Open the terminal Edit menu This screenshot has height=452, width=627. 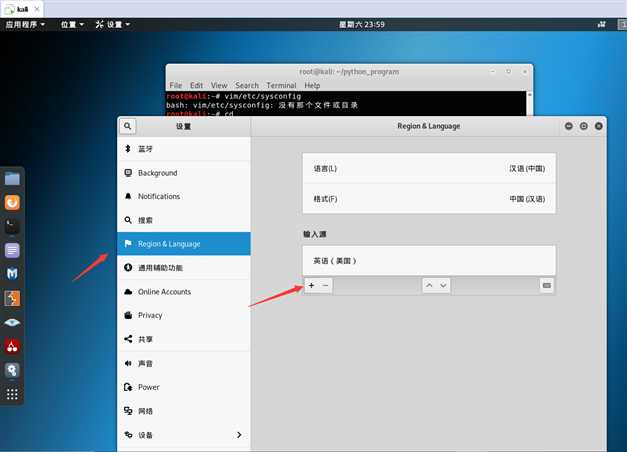pos(196,85)
